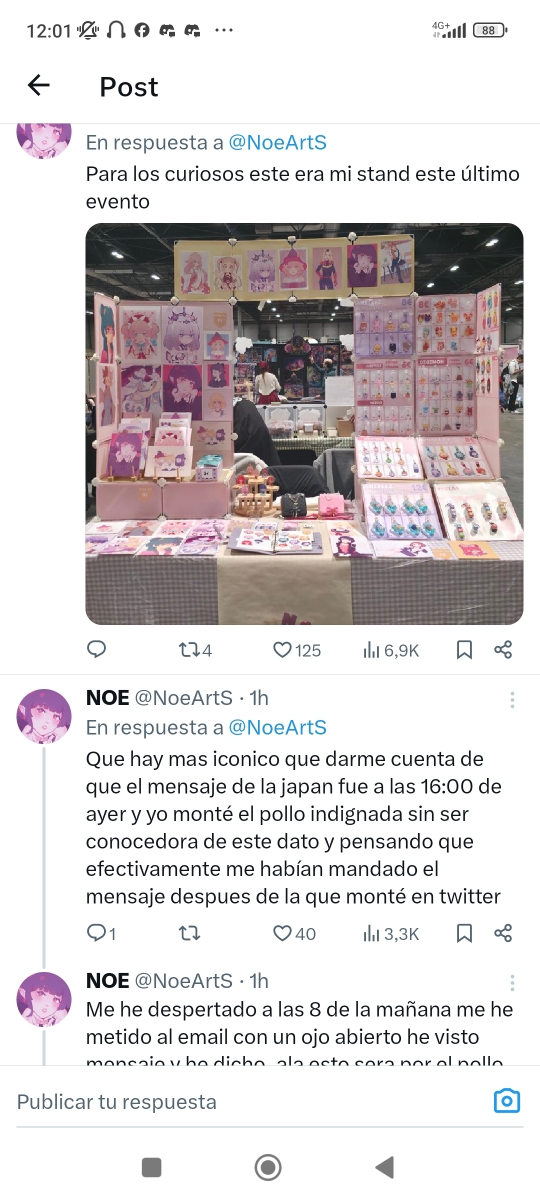Share the tweet with 3,3K views
The height and width of the screenshot is (1200, 540).
(503, 933)
